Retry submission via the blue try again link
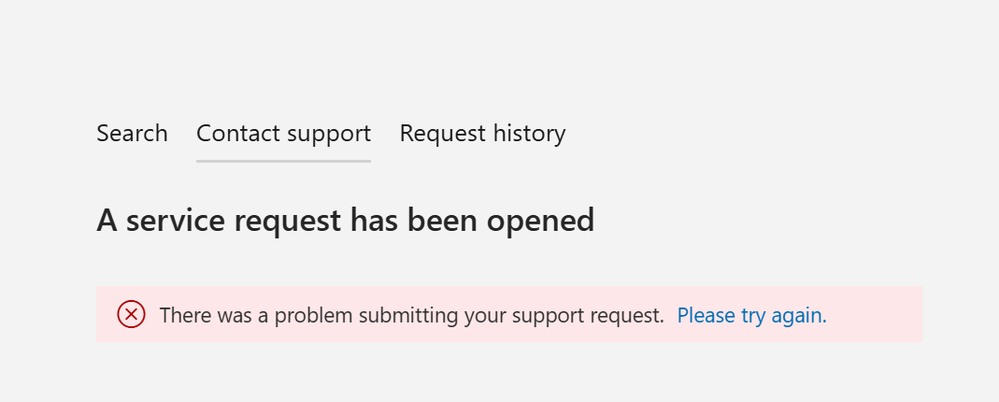Screen dimensions: 999x402 pyautogui.click(x=752, y=315)
